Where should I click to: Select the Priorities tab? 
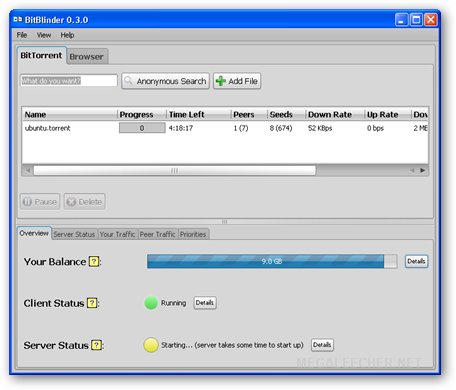pos(193,234)
